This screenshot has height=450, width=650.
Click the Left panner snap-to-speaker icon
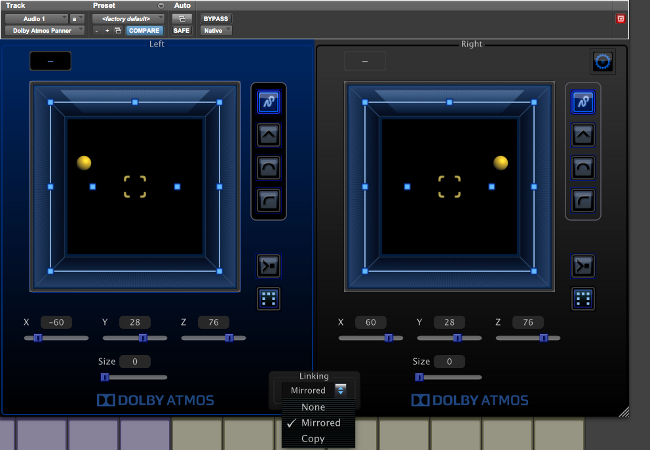click(269, 266)
